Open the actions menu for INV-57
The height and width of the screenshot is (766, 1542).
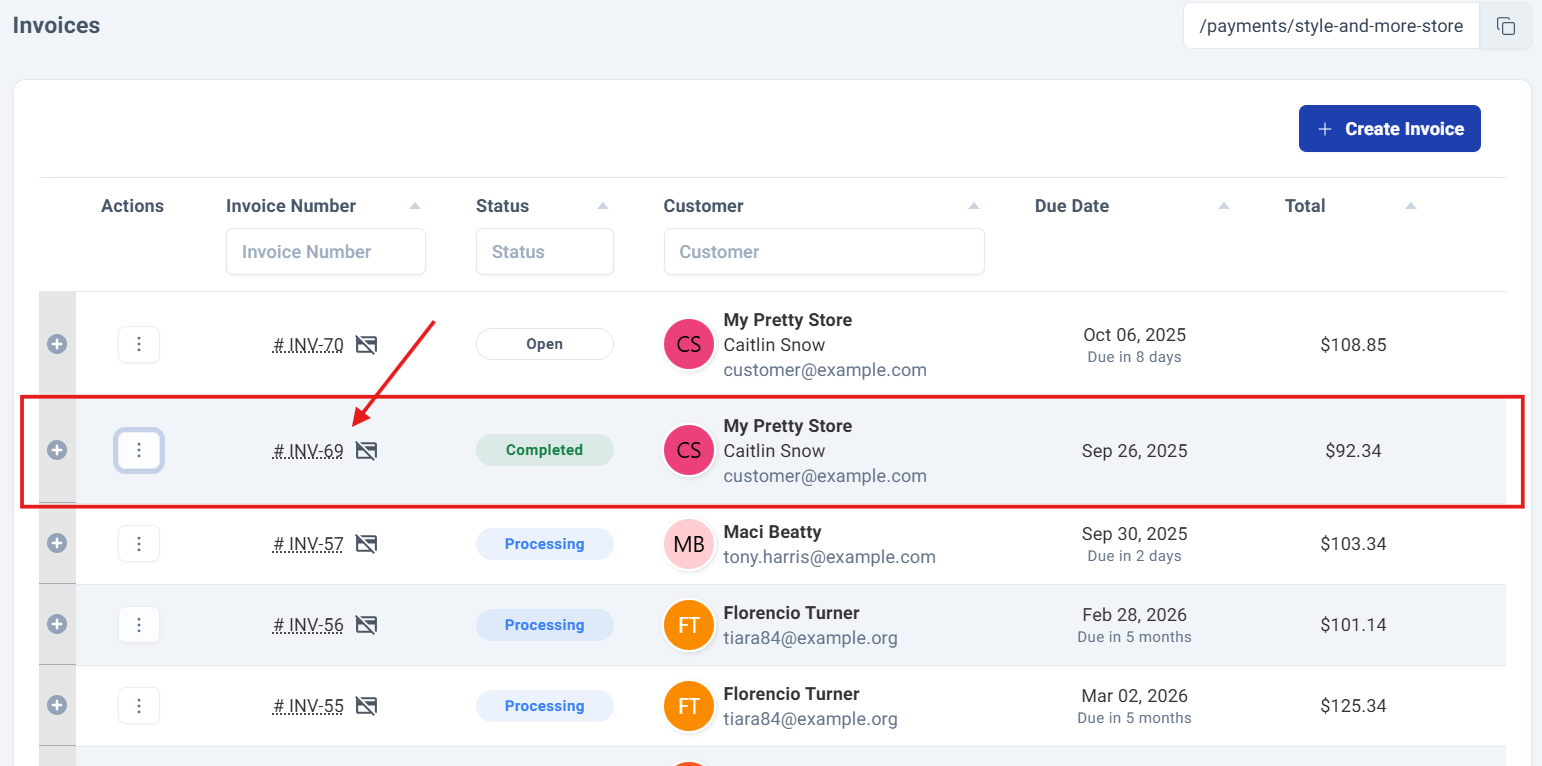(x=139, y=543)
